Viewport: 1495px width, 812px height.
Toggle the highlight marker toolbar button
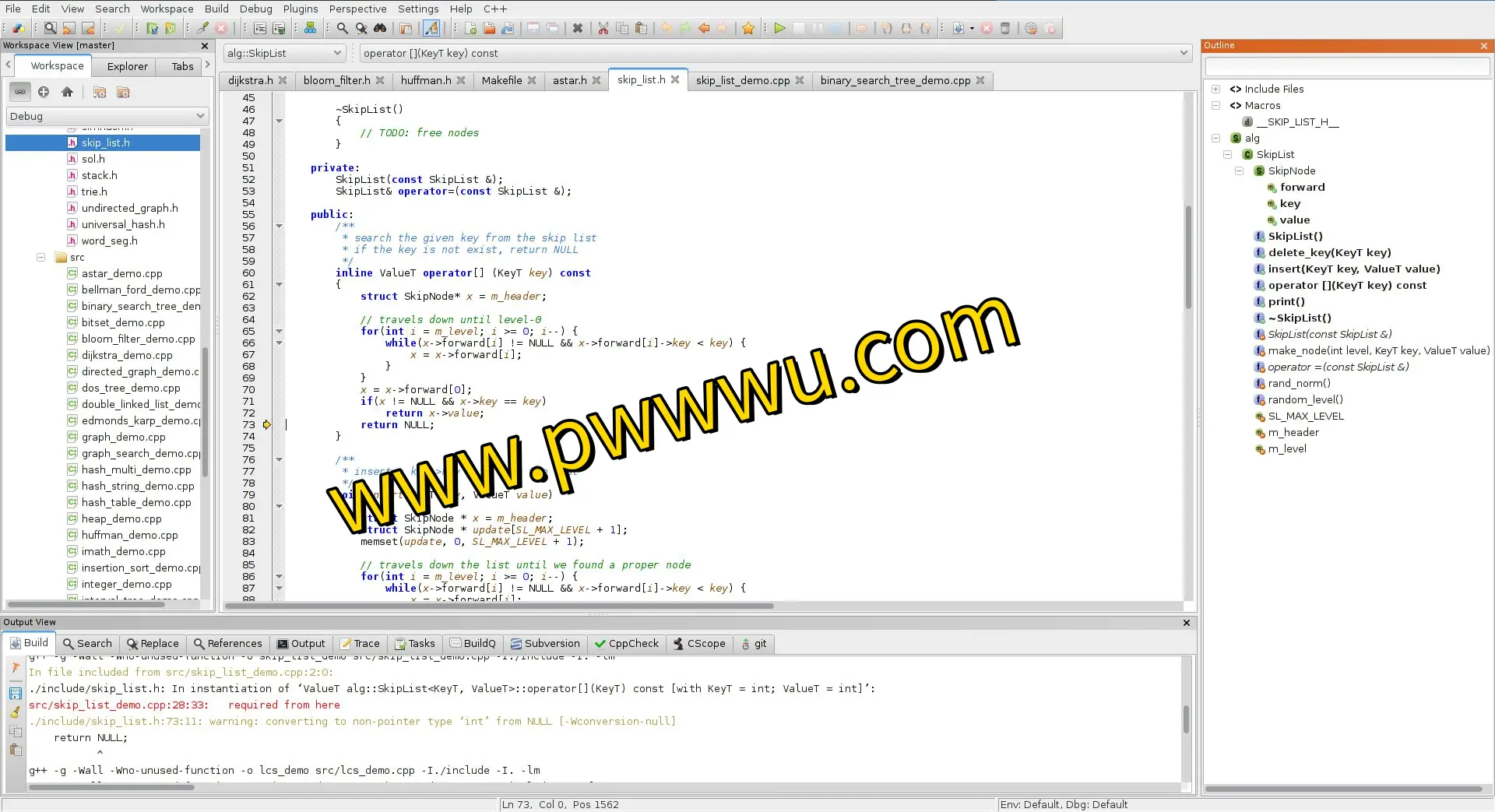pyautogui.click(x=431, y=29)
